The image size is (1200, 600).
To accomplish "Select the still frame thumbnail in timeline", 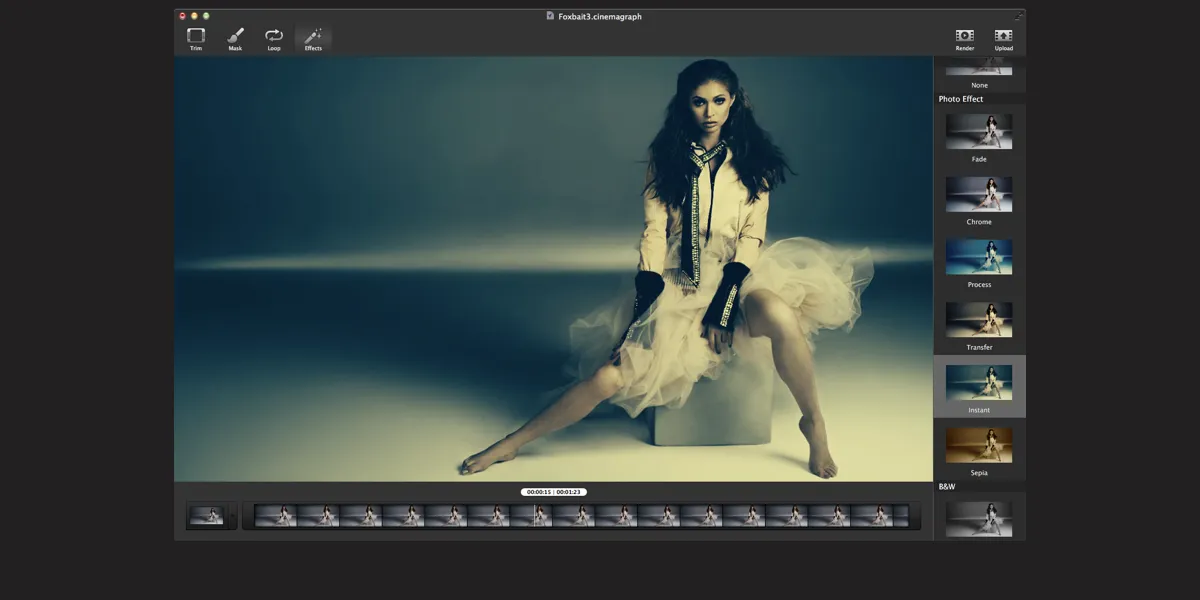I will [x=207, y=516].
